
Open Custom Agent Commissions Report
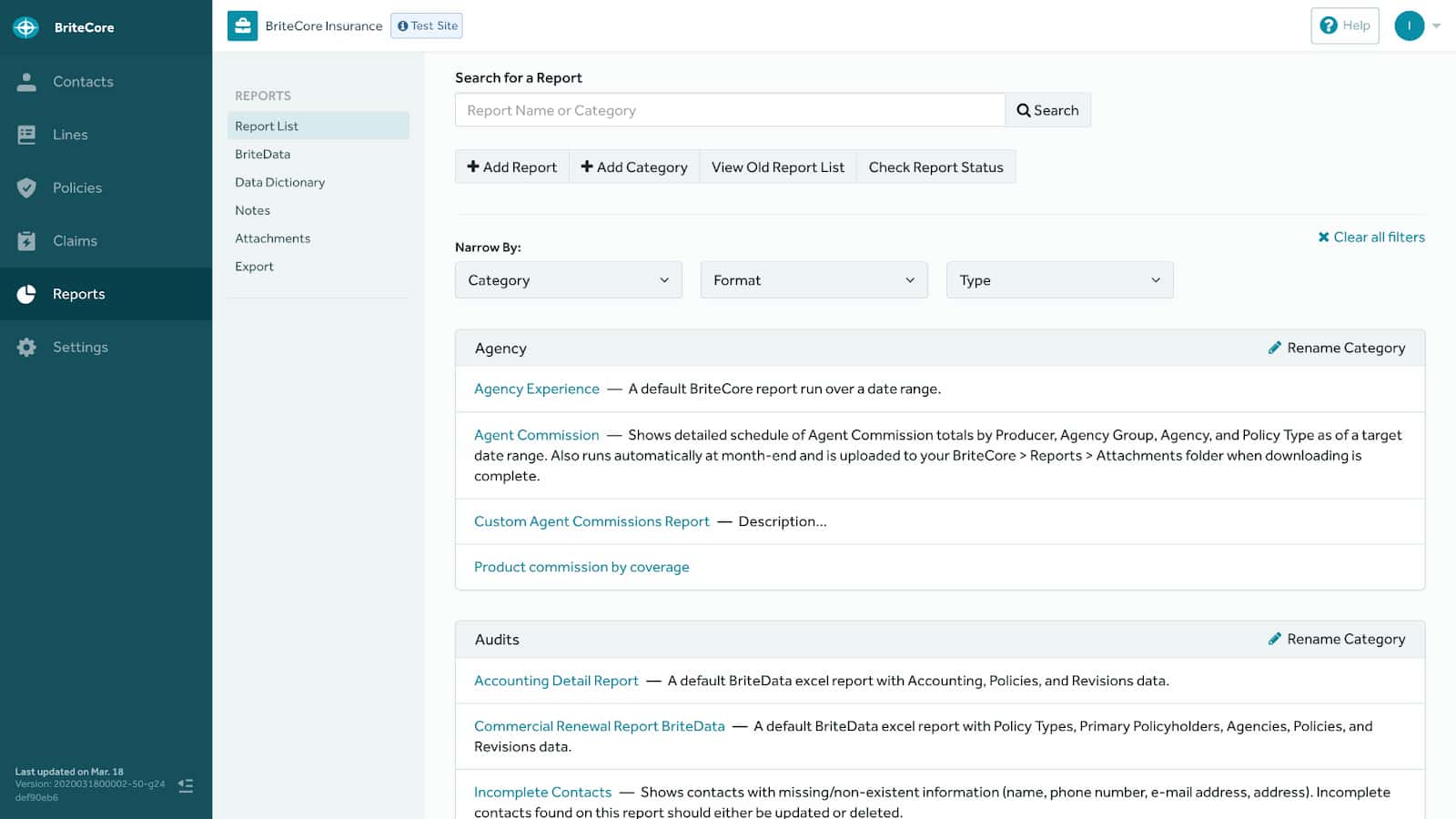click(591, 521)
